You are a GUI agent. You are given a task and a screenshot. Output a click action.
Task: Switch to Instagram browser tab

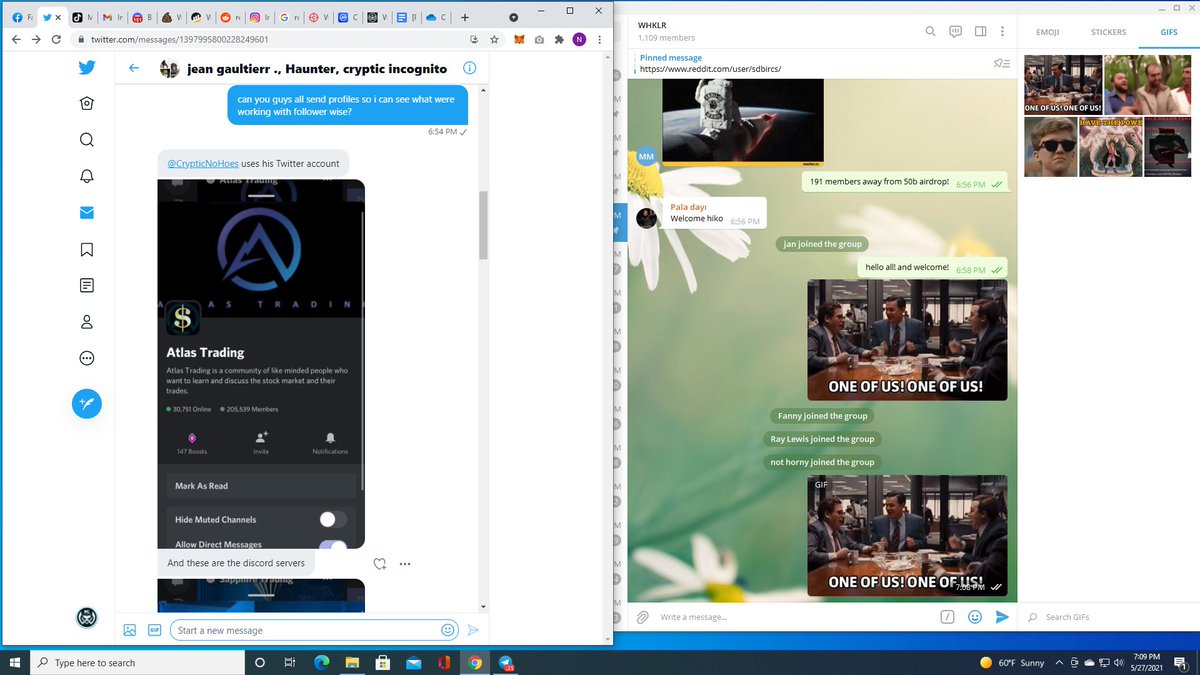pyautogui.click(x=262, y=17)
